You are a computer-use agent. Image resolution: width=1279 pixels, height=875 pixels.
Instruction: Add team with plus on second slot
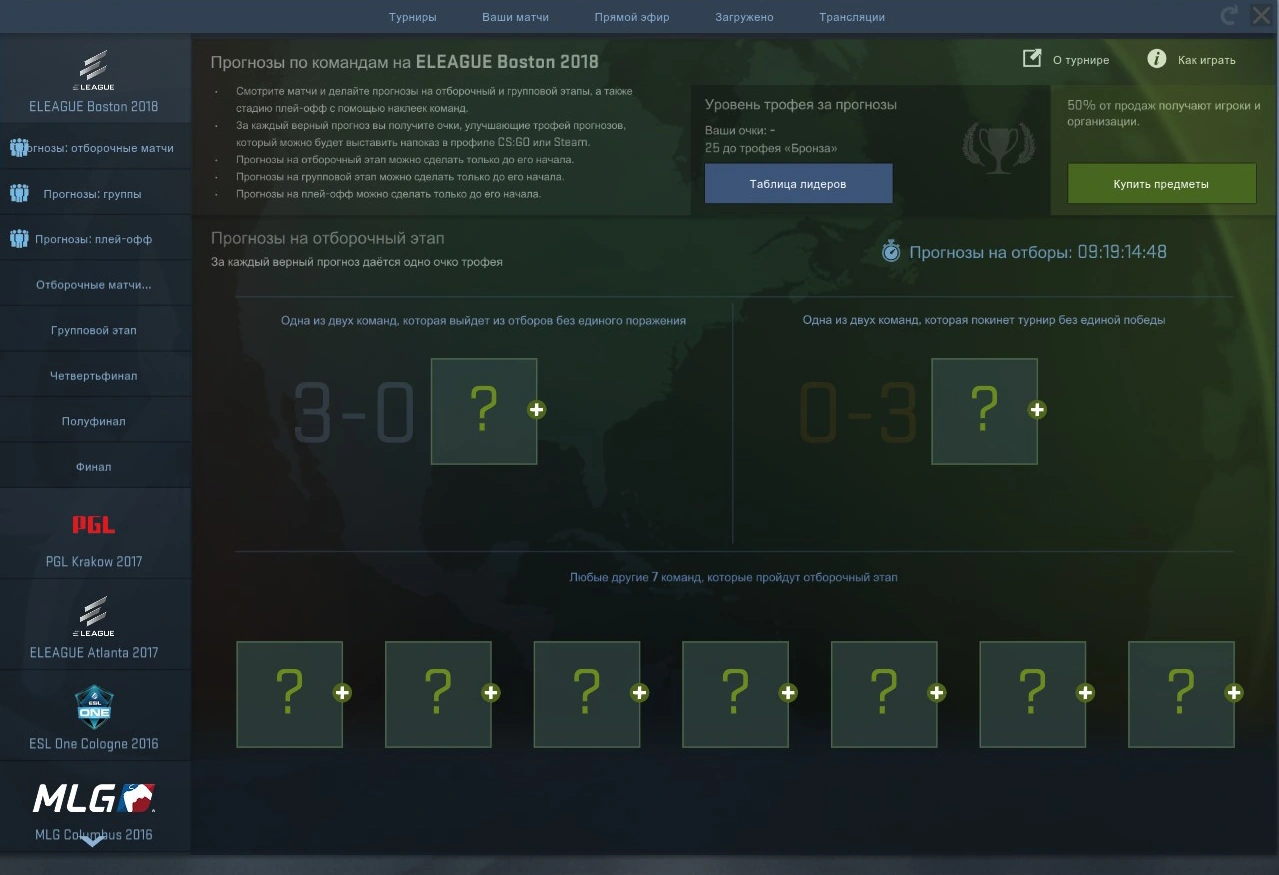[x=491, y=692]
